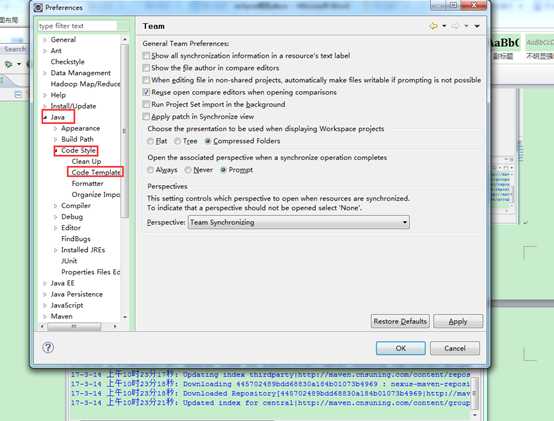Click the debug run icon in Eclipse toolbar
The height and width of the screenshot is (421, 554).
click(8, 65)
